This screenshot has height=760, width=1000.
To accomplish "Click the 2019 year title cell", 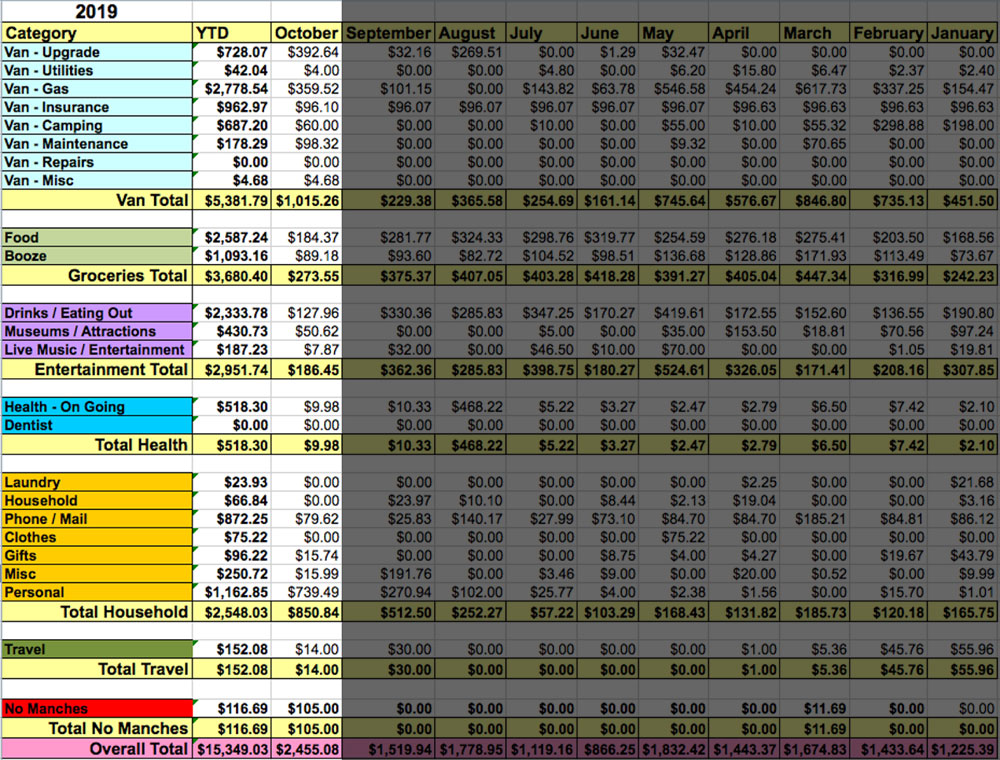I will click(95, 12).
